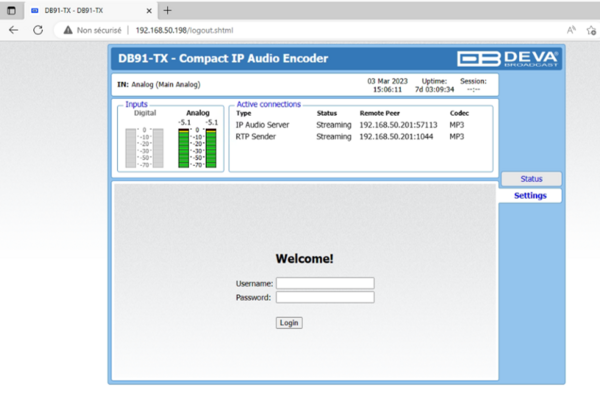The width and height of the screenshot is (600, 409).
Task: Click the 'Remote Peer' column header
Action: [x=380, y=113]
